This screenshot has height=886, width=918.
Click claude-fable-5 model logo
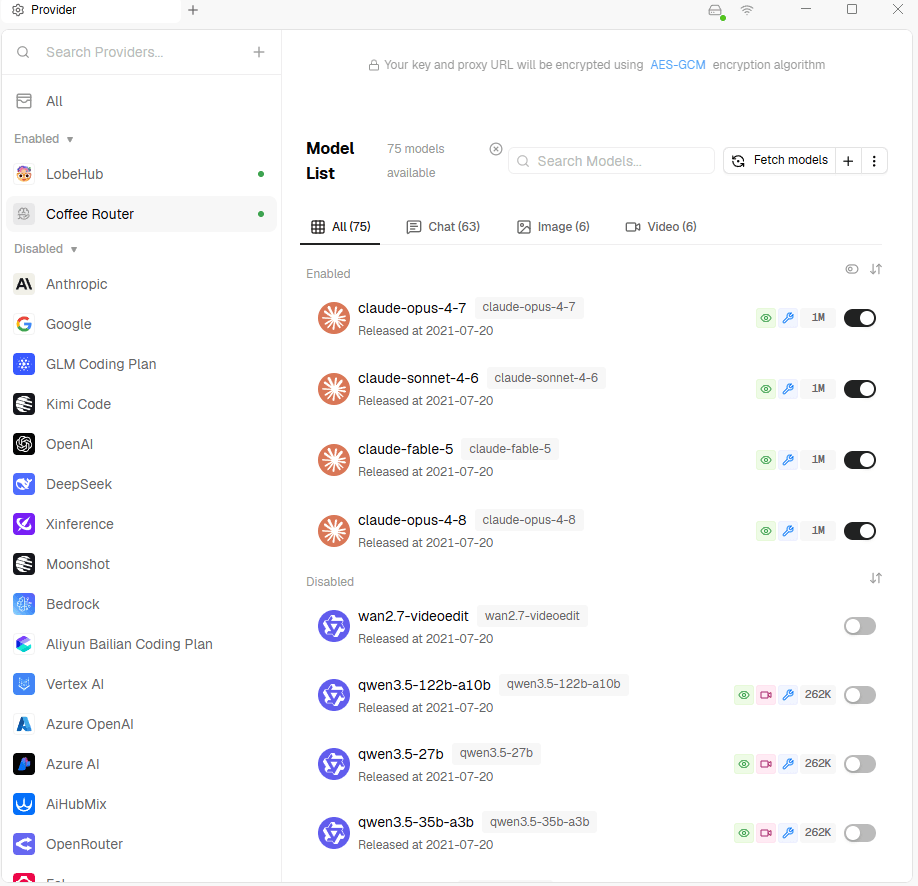pyautogui.click(x=334, y=460)
